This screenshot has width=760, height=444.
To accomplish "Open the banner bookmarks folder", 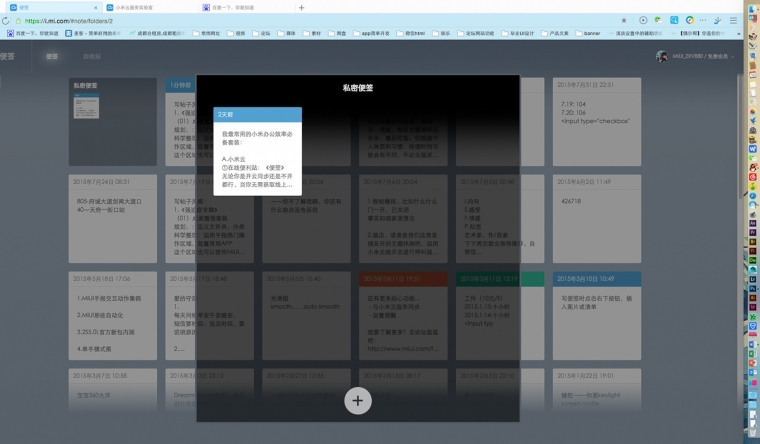I will [587, 33].
